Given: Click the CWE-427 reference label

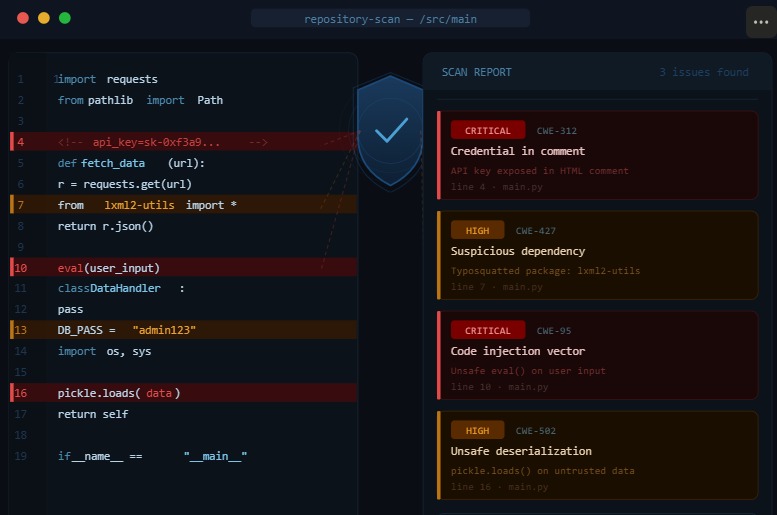Looking at the screenshot, I should tap(536, 231).
